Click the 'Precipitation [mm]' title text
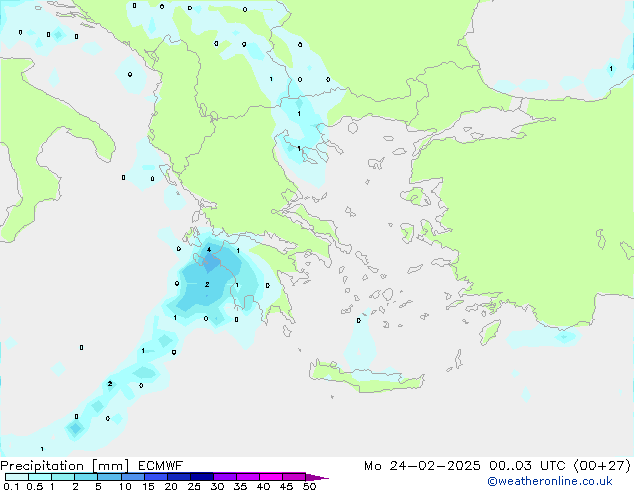The image size is (634, 490). pos(65,466)
